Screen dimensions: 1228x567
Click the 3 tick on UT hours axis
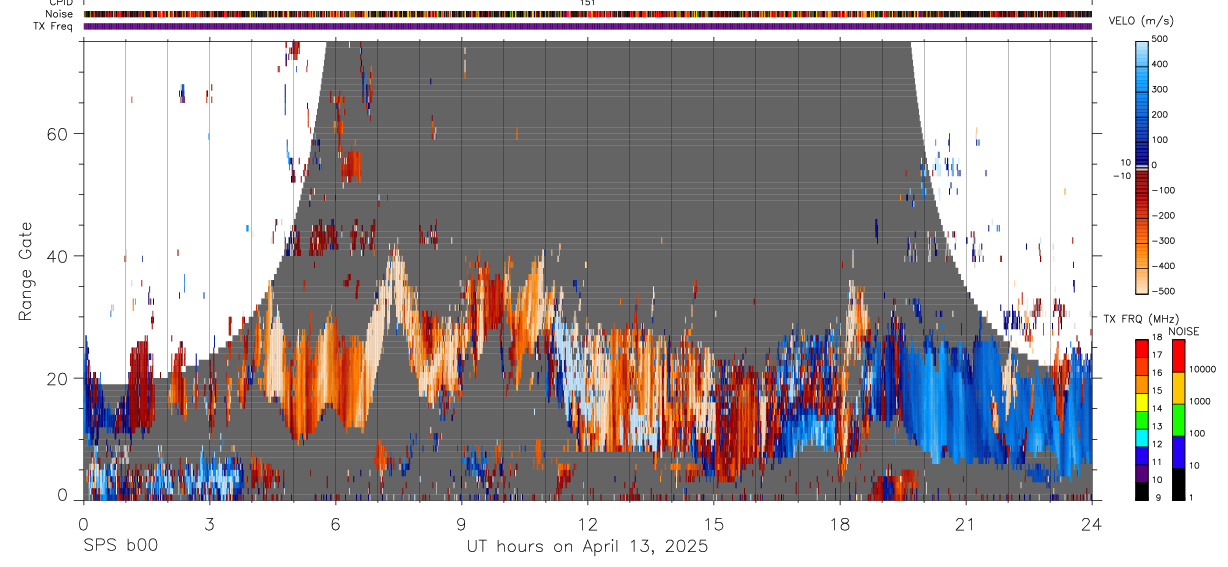(x=209, y=525)
